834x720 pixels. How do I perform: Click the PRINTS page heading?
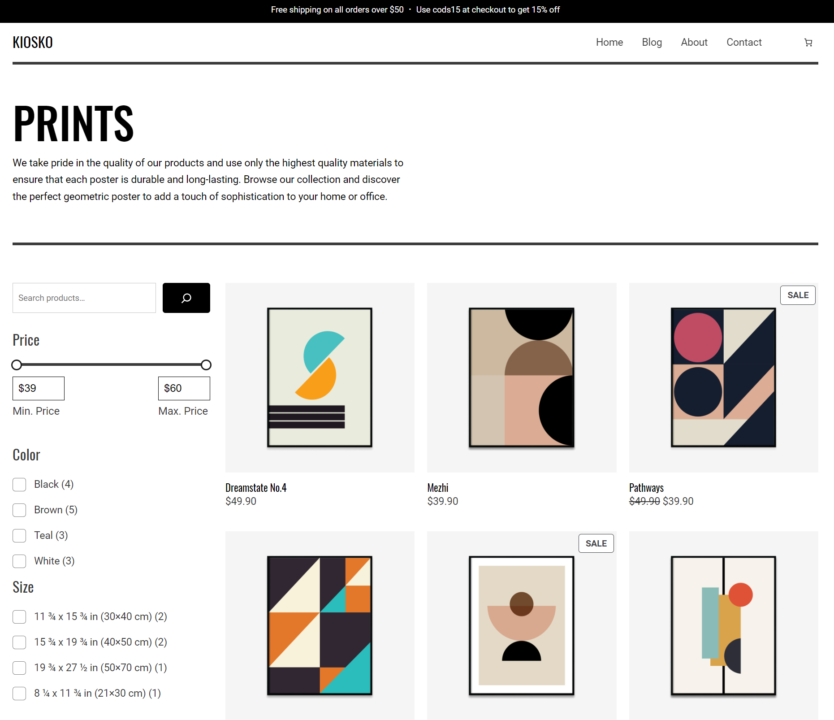click(x=73, y=123)
